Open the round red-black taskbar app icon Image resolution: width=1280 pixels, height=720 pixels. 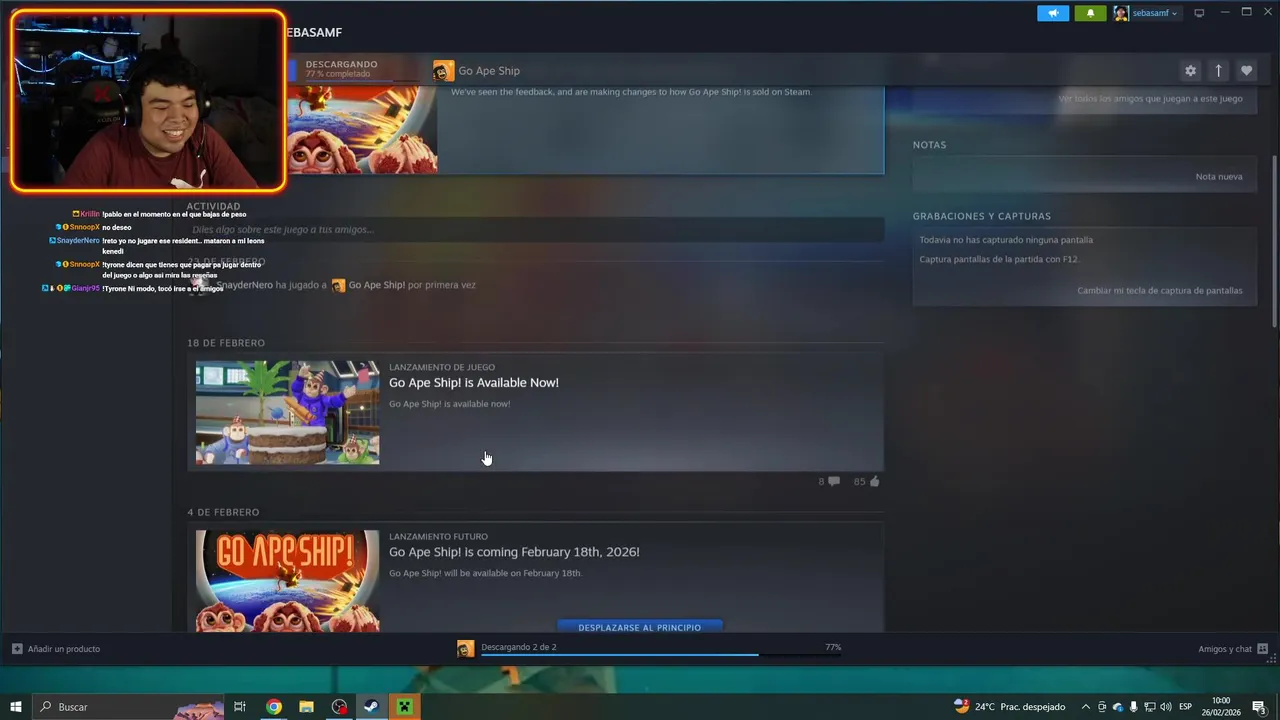339,707
